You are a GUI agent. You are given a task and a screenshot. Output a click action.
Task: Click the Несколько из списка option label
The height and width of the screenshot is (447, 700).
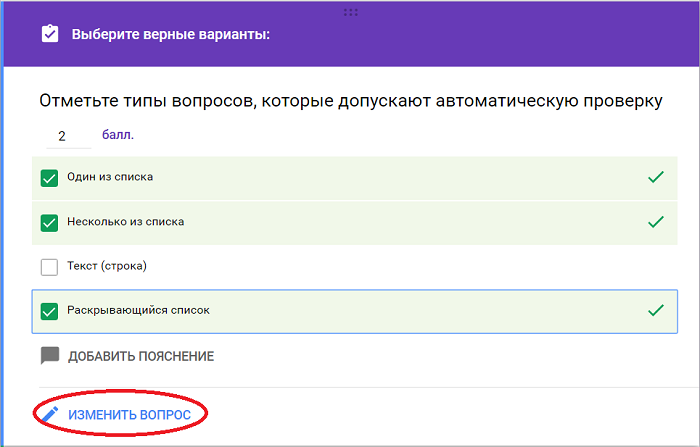(x=125, y=221)
